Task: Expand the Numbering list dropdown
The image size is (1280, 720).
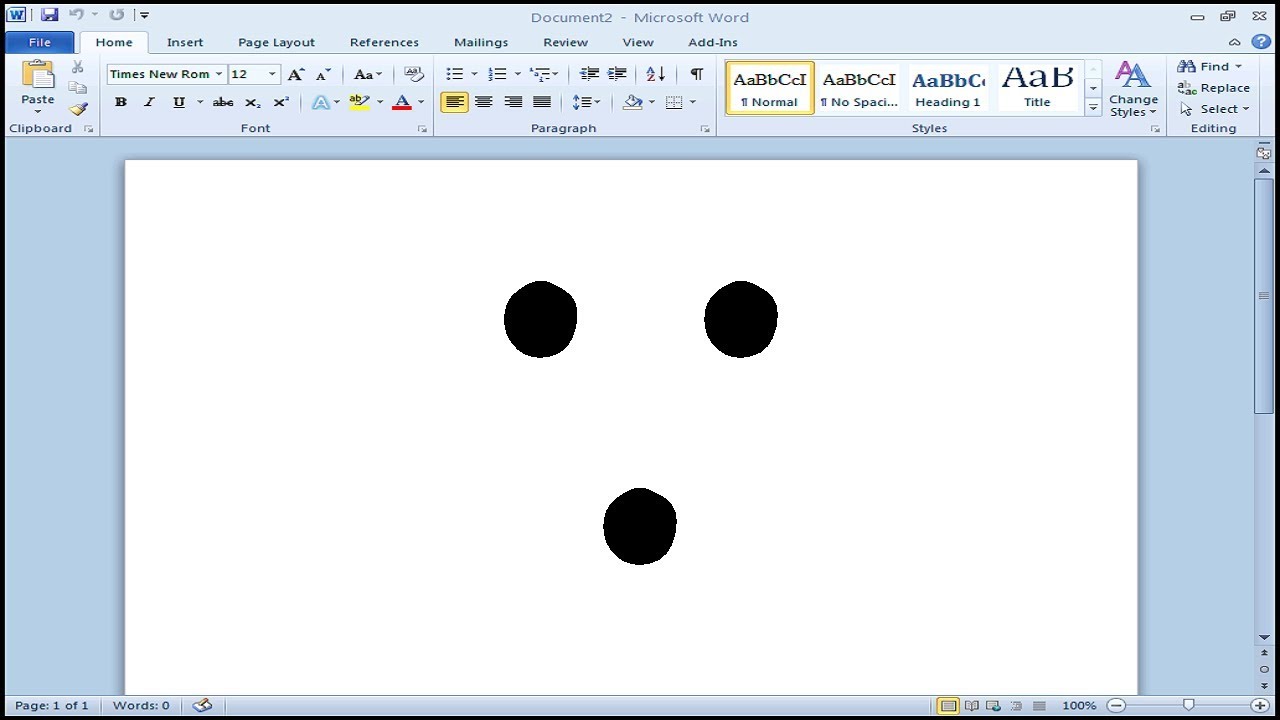Action: coord(517,74)
